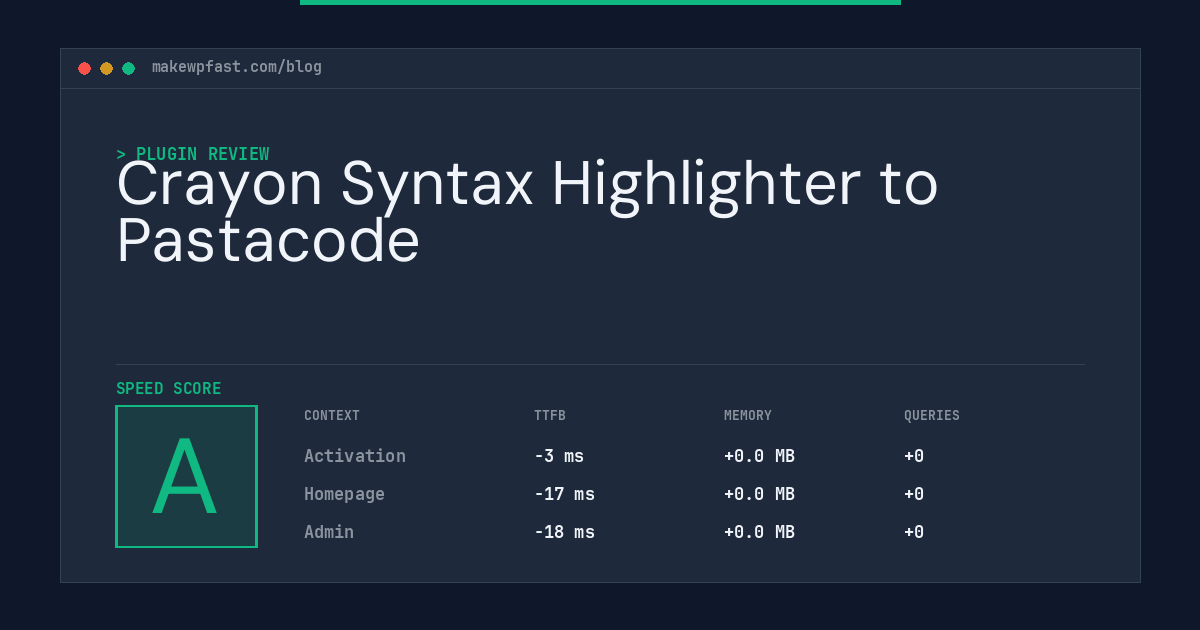Image resolution: width=1200 pixels, height=630 pixels.
Task: Select the '> PLUGIN REVIEW' label
Action: click(x=193, y=154)
